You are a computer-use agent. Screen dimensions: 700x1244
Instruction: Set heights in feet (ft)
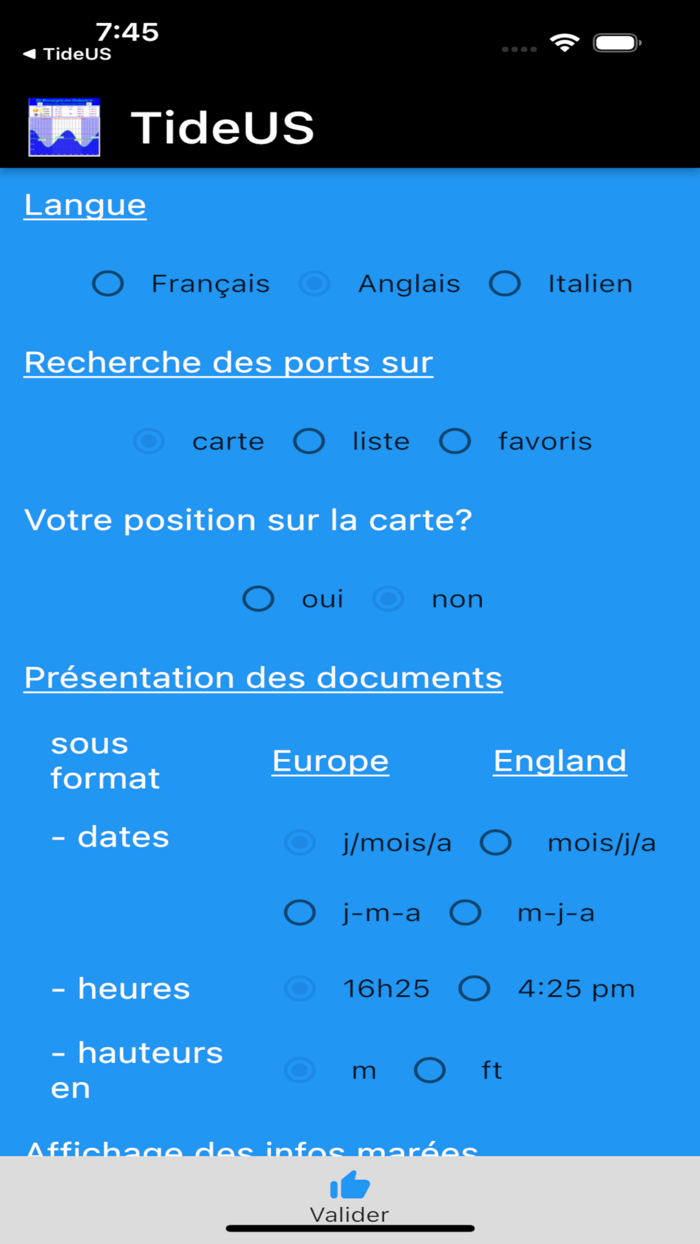pos(430,1071)
